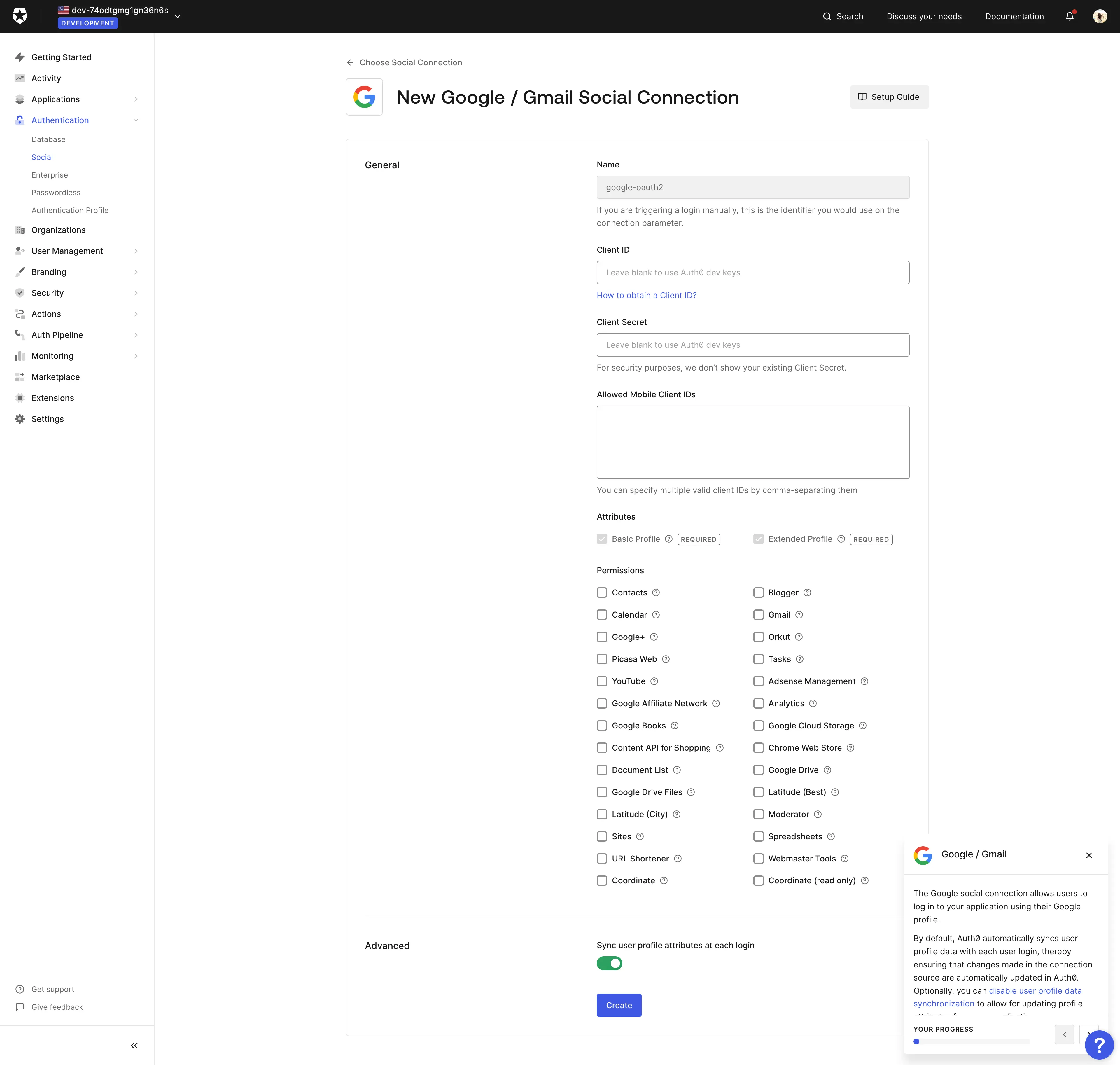Check the YouTube permission
The width and height of the screenshot is (1120, 1066).
pos(601,681)
